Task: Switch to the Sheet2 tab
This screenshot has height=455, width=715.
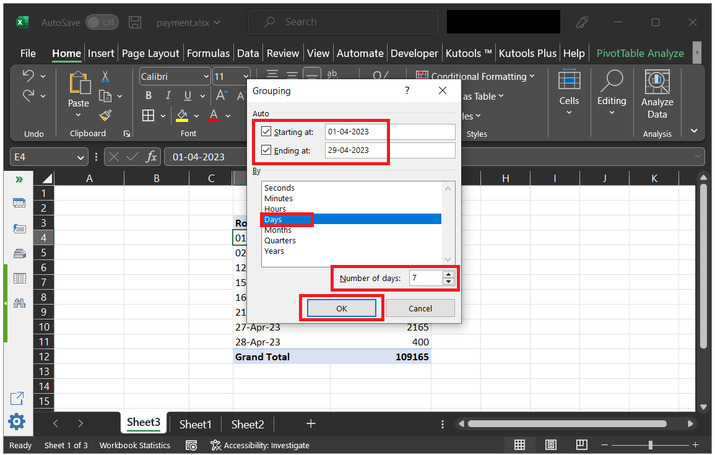Action: pos(248,424)
